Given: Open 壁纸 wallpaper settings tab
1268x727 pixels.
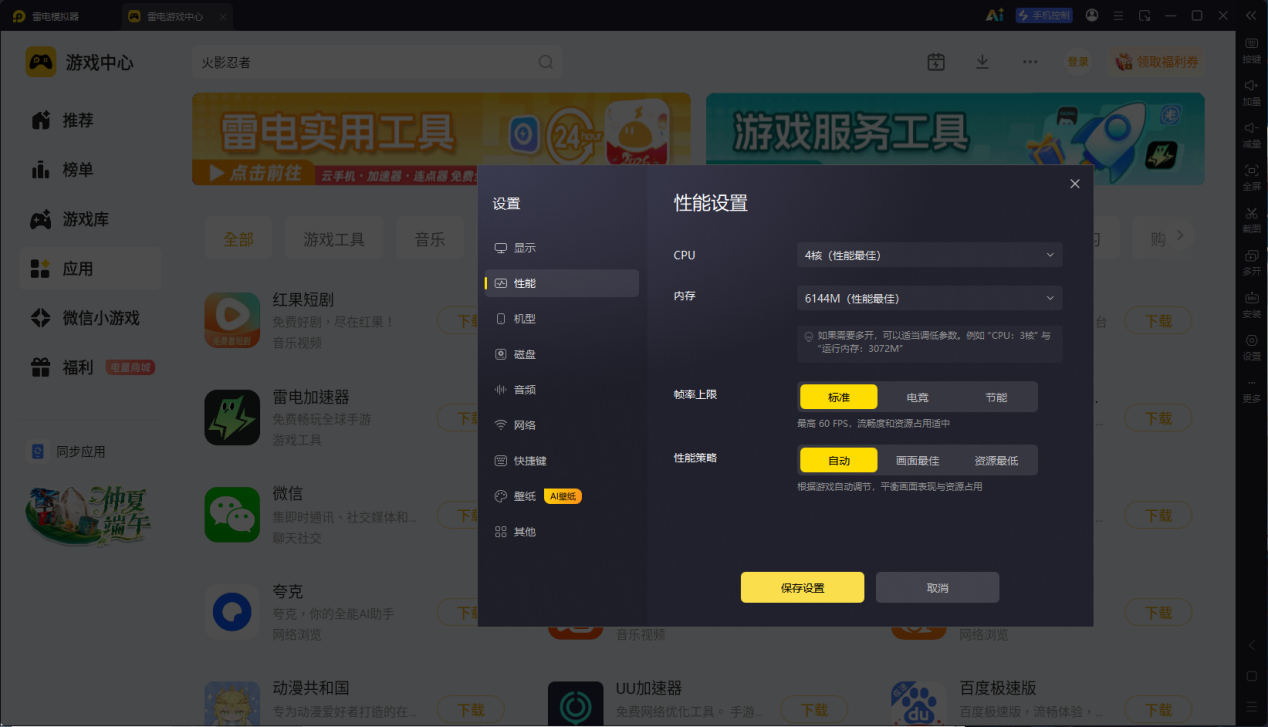Looking at the screenshot, I should point(562,496).
